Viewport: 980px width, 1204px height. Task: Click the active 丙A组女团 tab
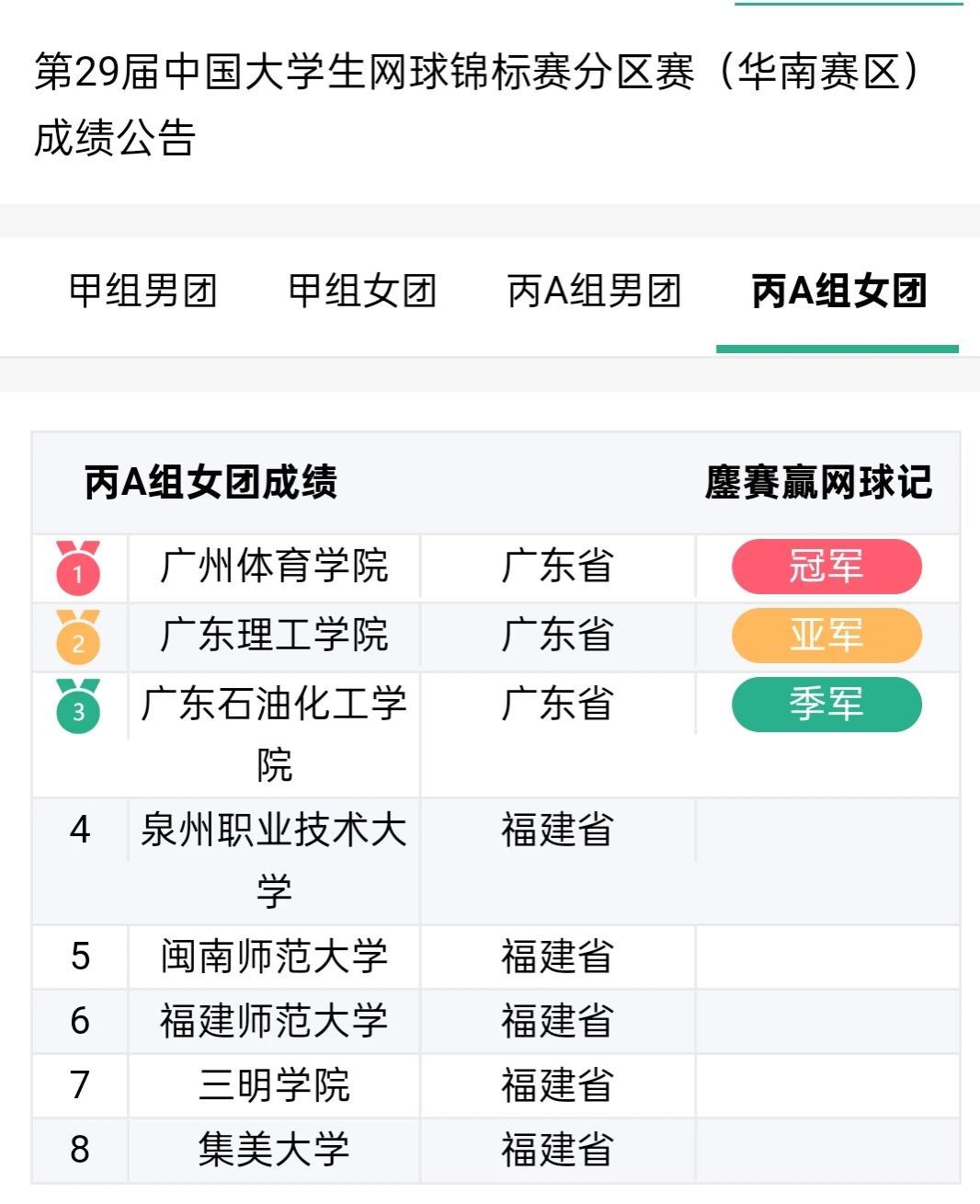point(838,292)
